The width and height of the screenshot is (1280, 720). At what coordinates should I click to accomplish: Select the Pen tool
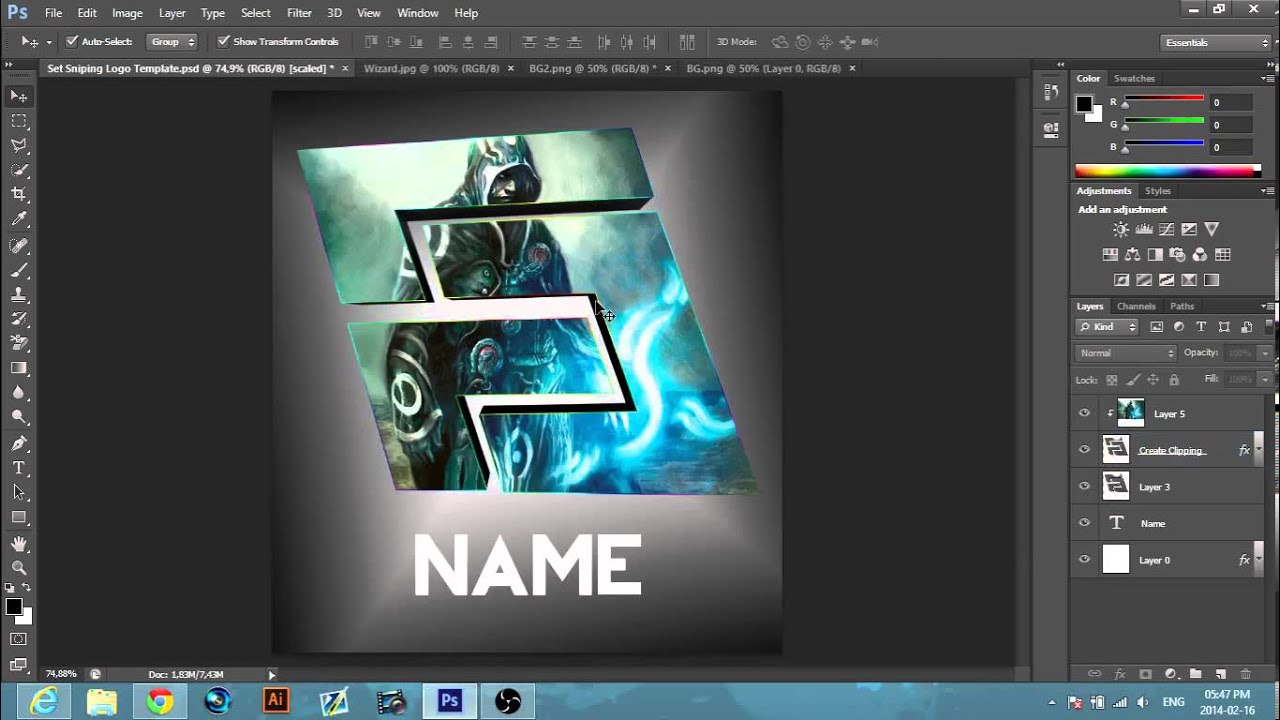tap(19, 443)
